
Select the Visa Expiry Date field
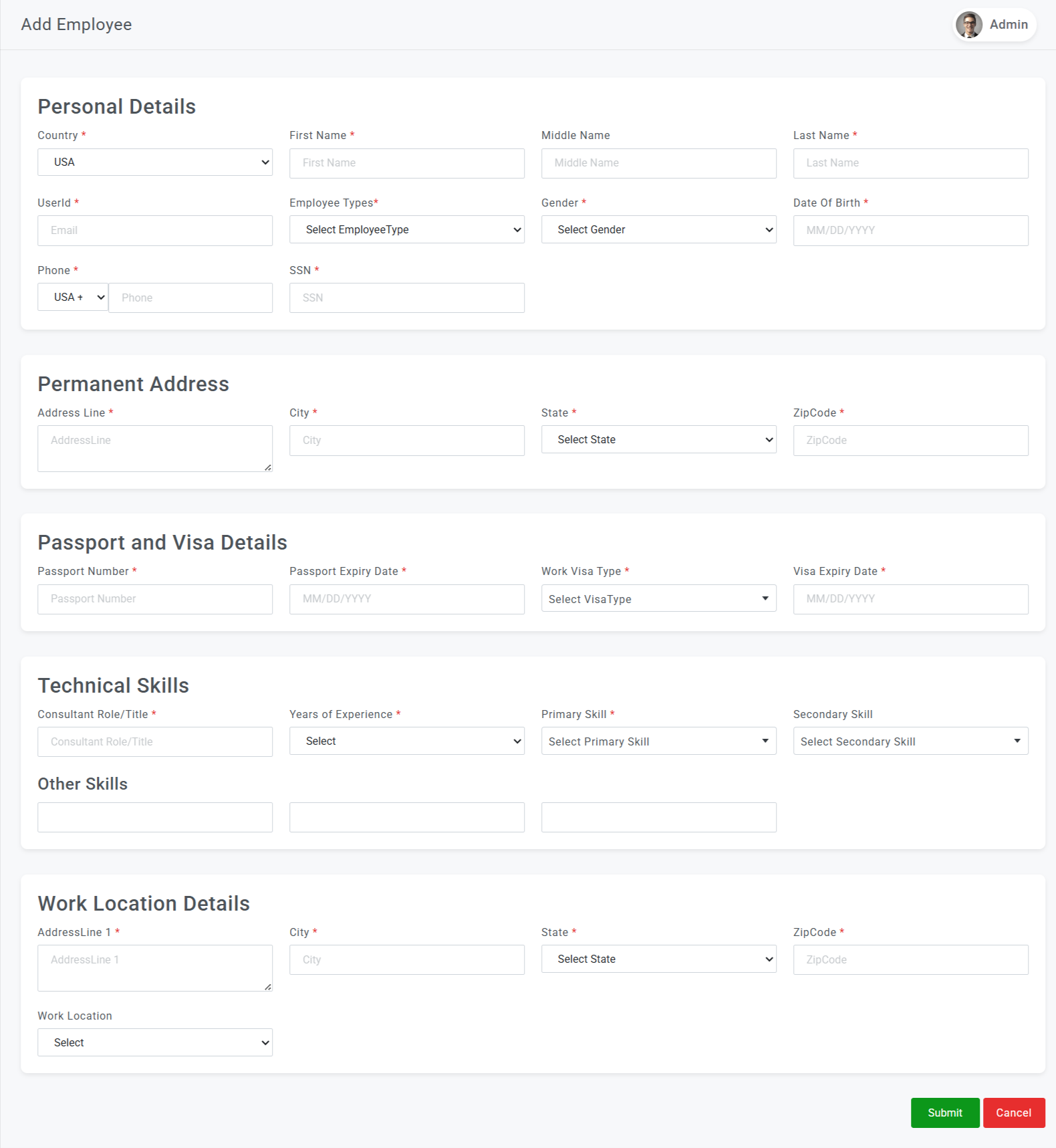coord(910,600)
